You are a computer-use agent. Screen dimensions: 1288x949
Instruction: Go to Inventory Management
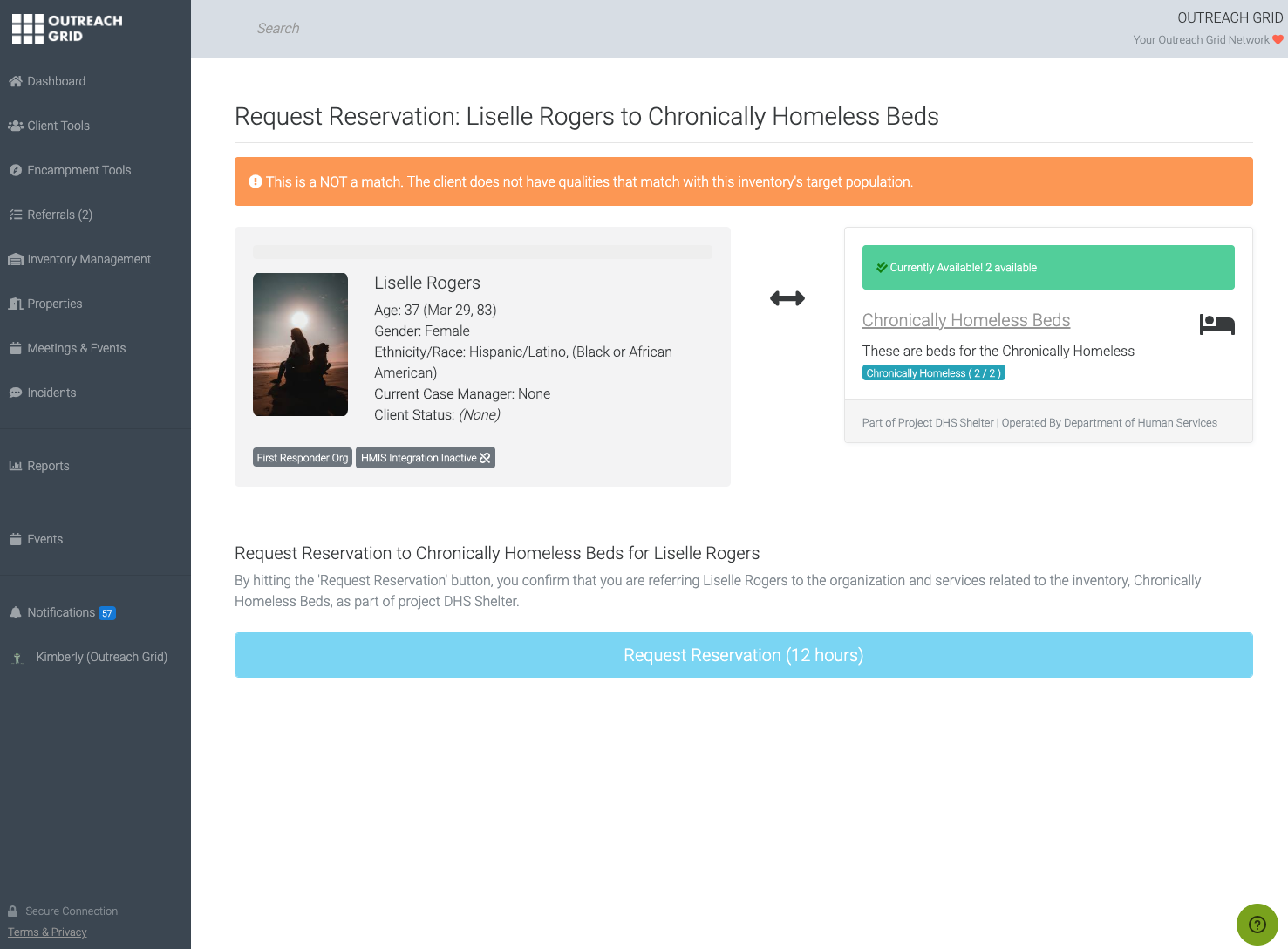pyautogui.click(x=88, y=259)
